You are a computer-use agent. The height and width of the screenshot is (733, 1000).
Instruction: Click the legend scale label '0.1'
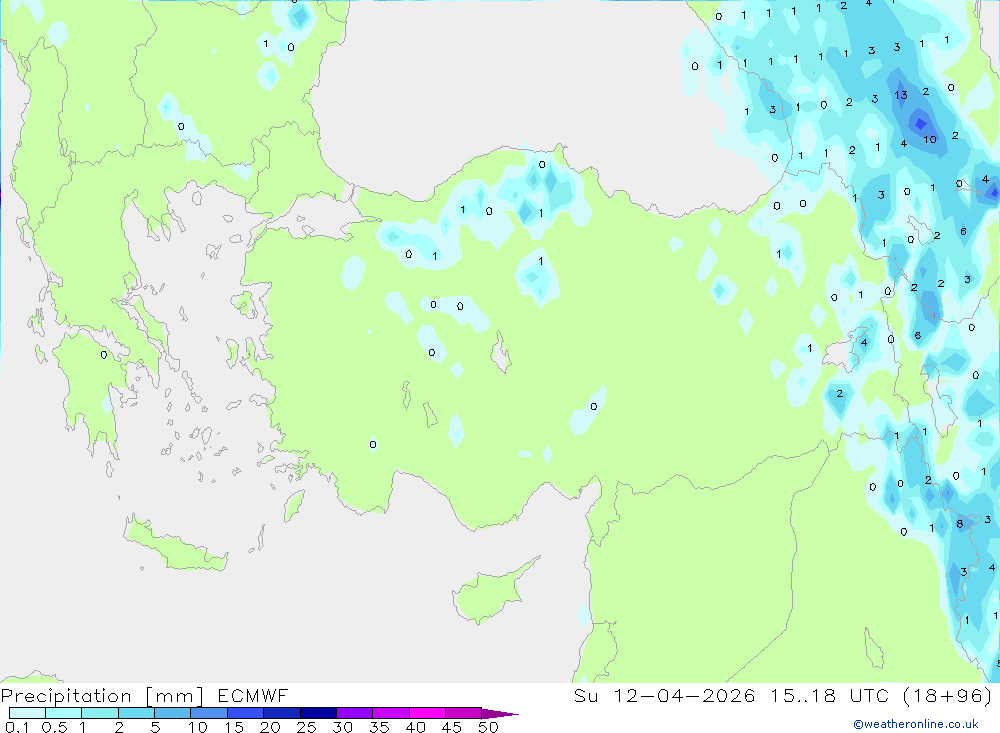point(17,727)
